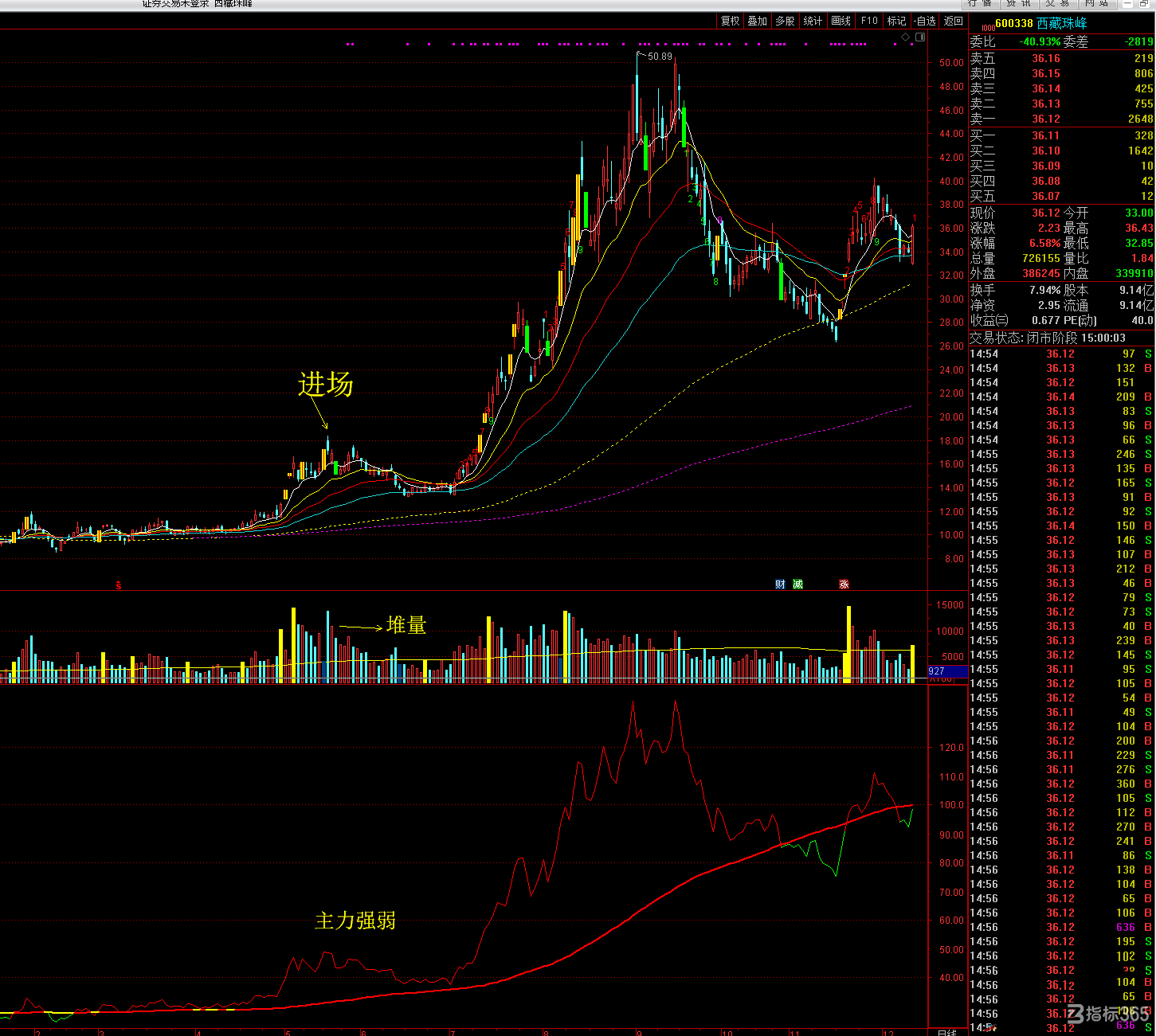Click 买五 price 36.07
The width and height of the screenshot is (1156, 1036).
1046,196
